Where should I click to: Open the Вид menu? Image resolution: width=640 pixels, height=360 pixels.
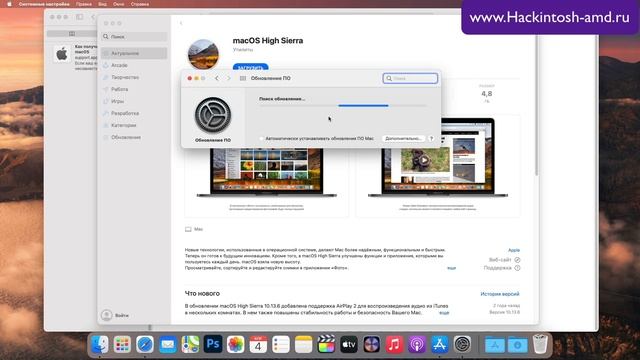point(102,4)
